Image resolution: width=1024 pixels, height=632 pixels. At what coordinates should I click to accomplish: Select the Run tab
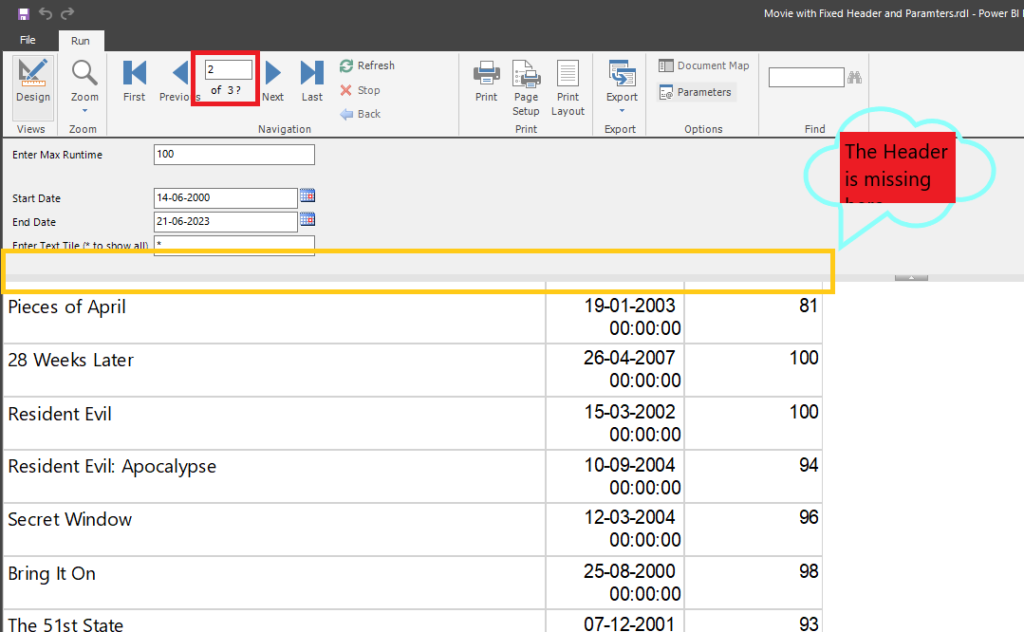click(x=80, y=40)
